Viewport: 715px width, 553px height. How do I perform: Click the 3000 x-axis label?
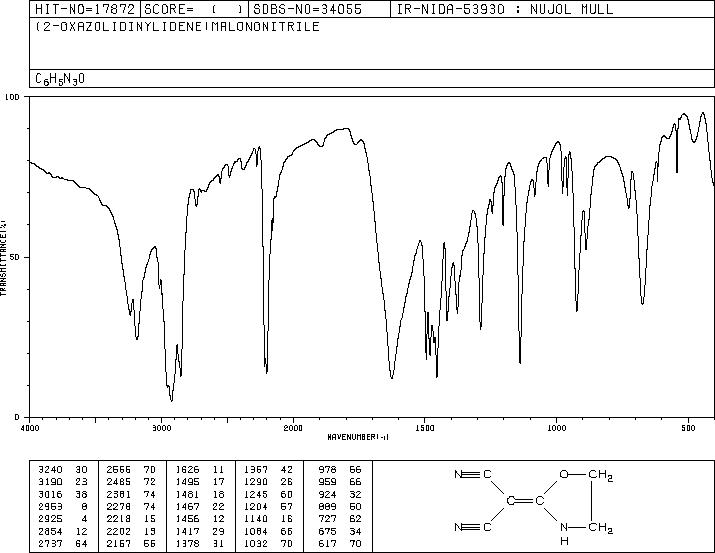tap(161, 428)
